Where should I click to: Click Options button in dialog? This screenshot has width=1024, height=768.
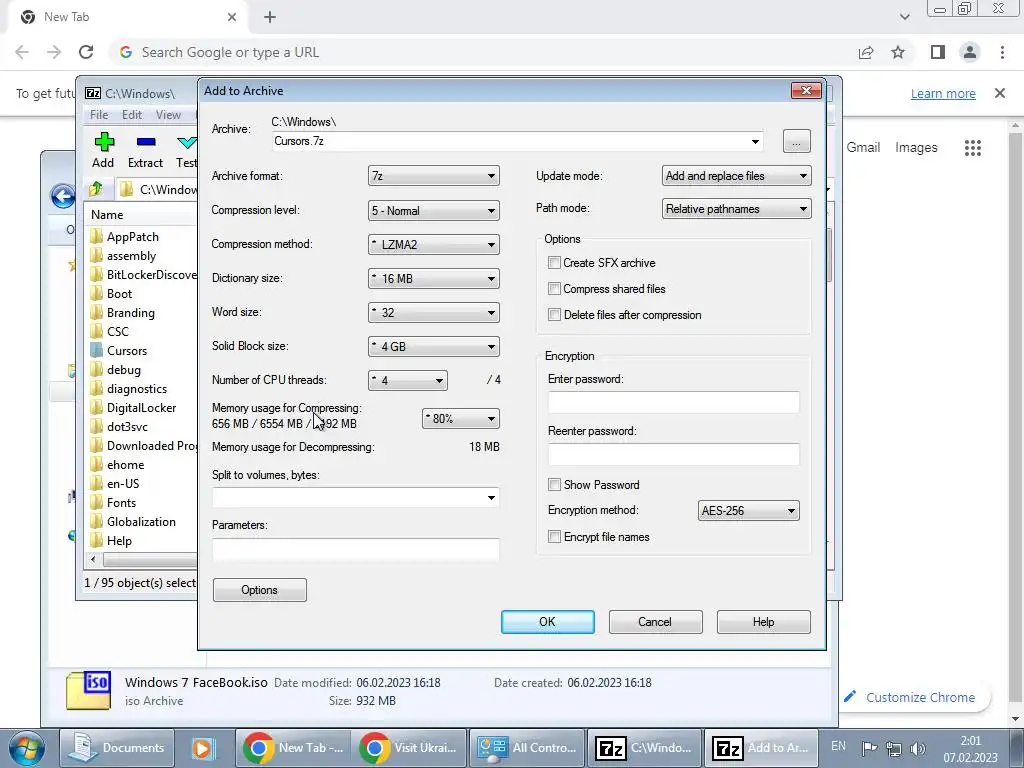[259, 590]
